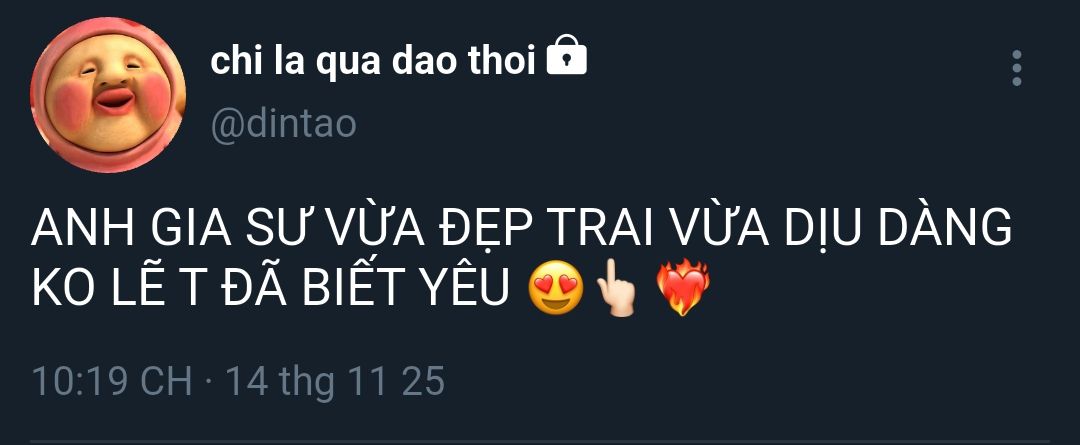Screen dimensions: 1080x445
Task: Click the divider line below the timestamp
Action: (x=540, y=442)
